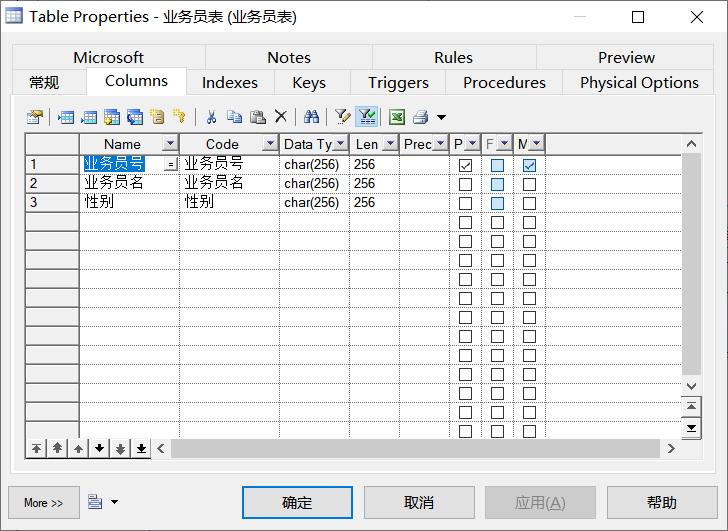Click the Replicate Columns icon
This screenshot has width=728, height=531.
pos(135,117)
